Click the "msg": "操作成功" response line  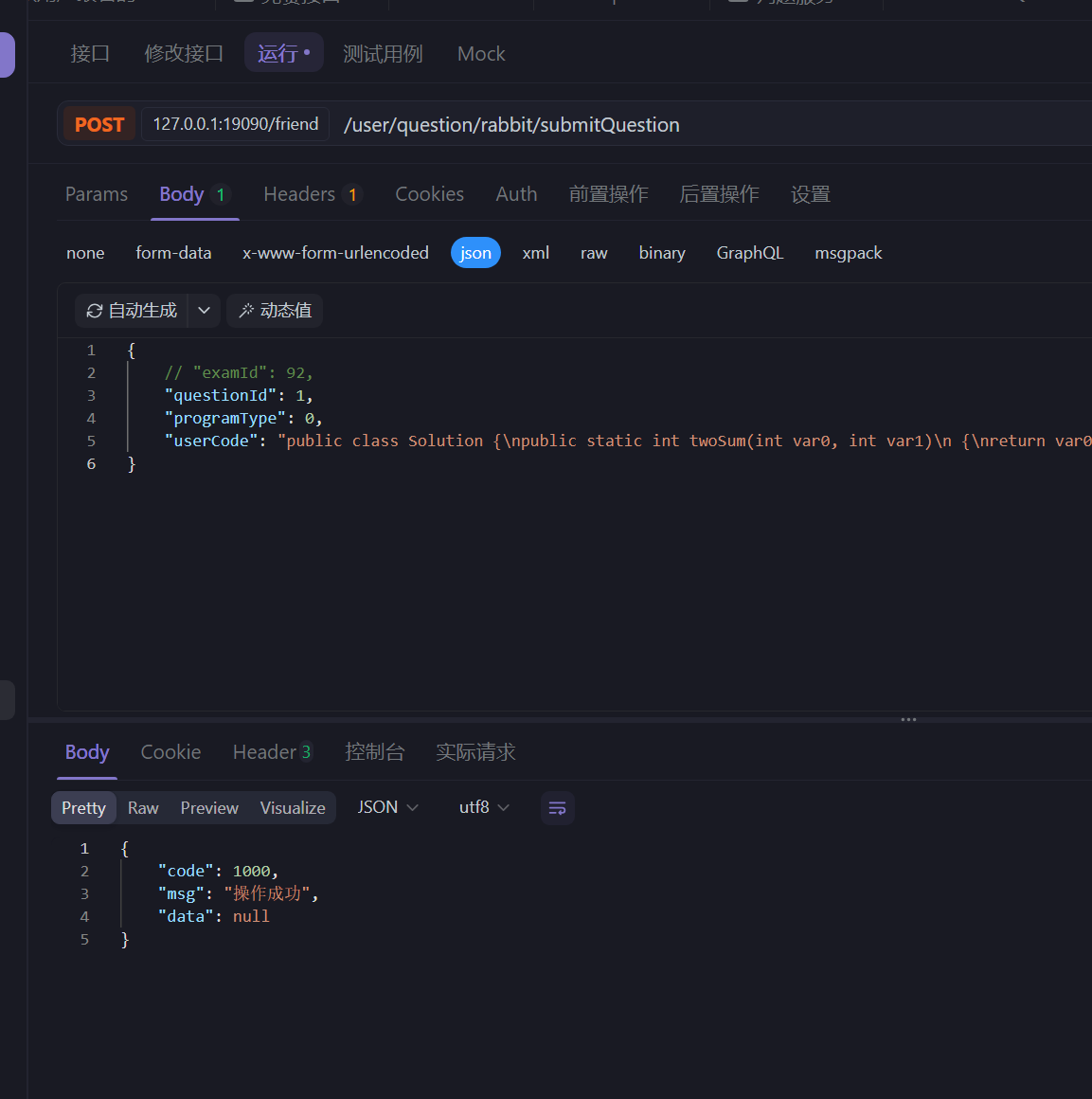coord(238,893)
